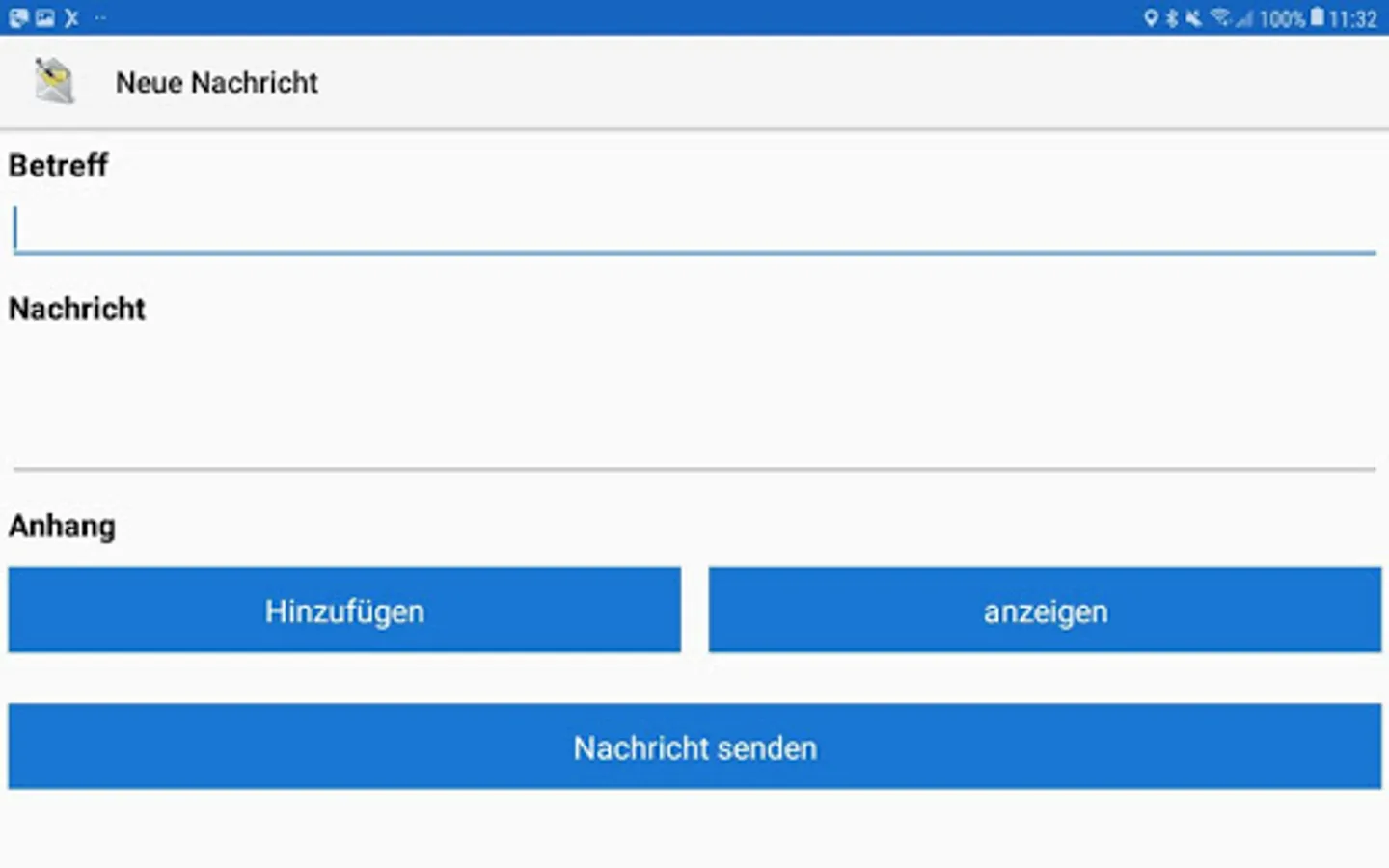The image size is (1389, 868).
Task: Click inside the Betreff input field
Action: coord(694,230)
